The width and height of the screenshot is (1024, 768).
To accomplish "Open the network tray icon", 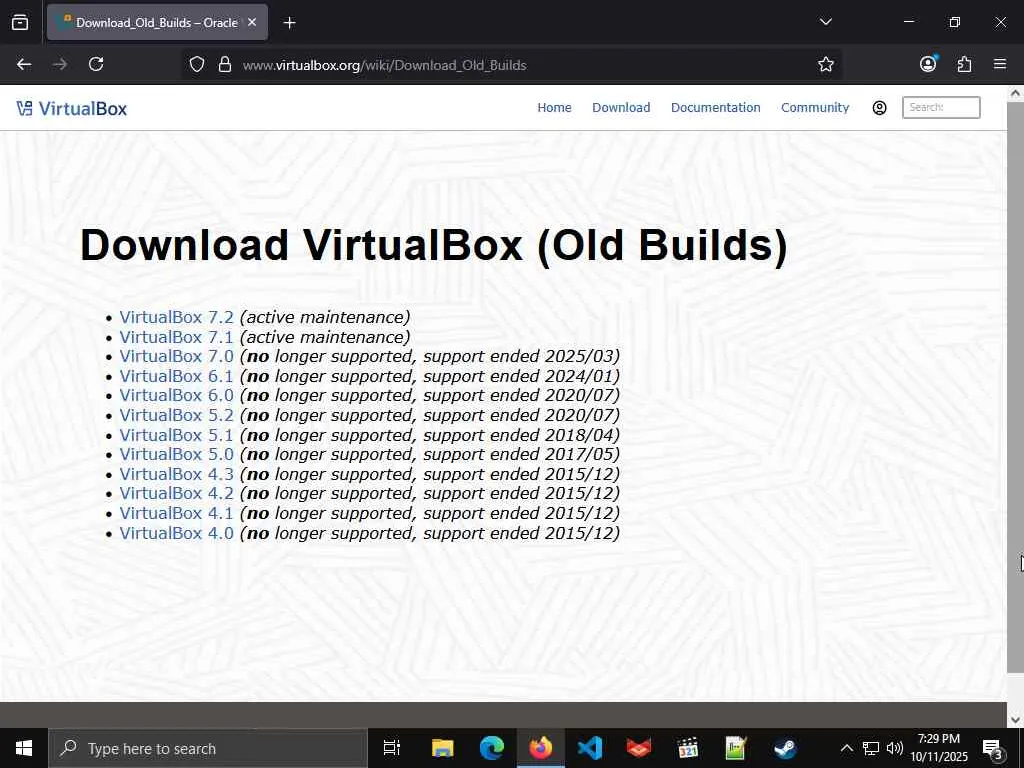I will (x=871, y=748).
